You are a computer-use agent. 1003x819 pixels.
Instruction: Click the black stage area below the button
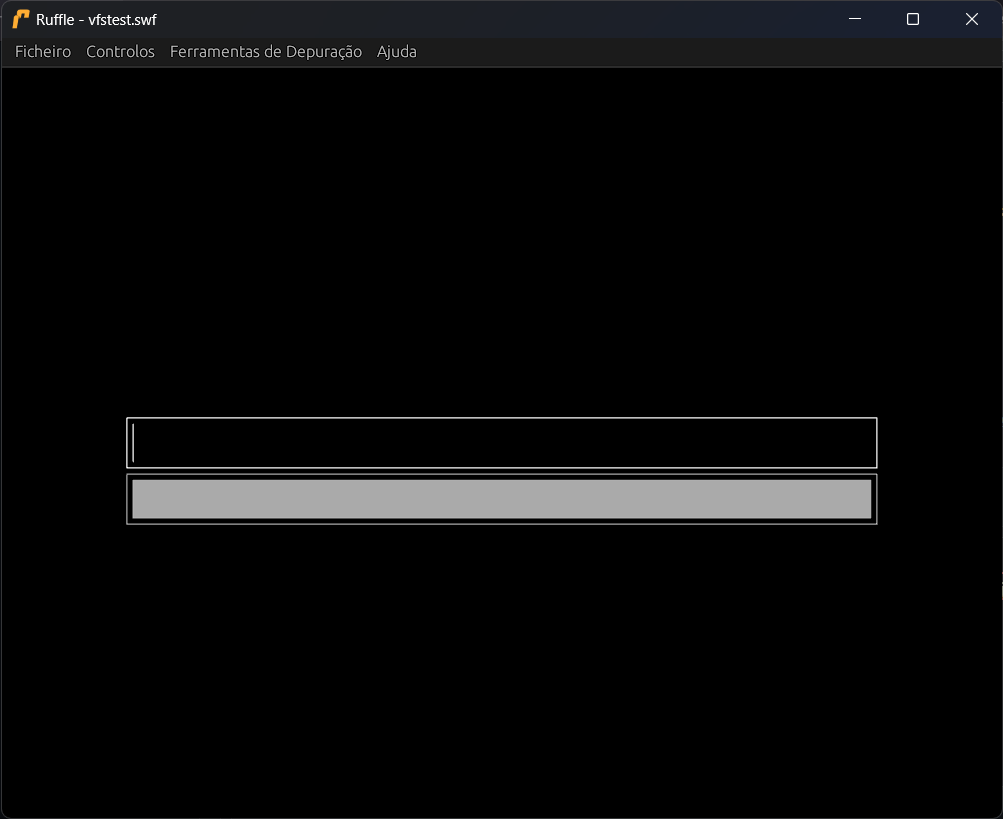pos(500,650)
